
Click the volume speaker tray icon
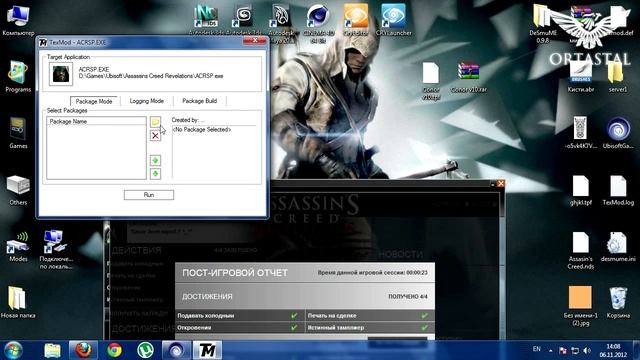pos(587,351)
